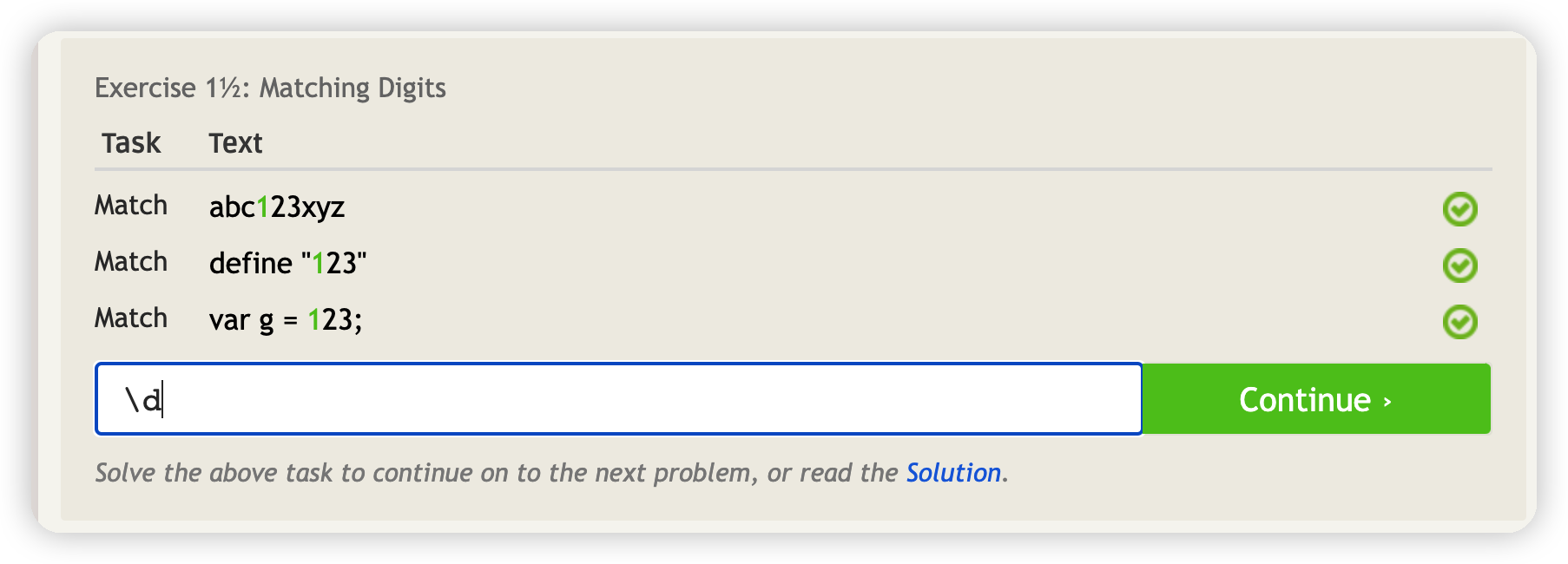Select the var g = 123; text entry

pyautogui.click(x=286, y=320)
